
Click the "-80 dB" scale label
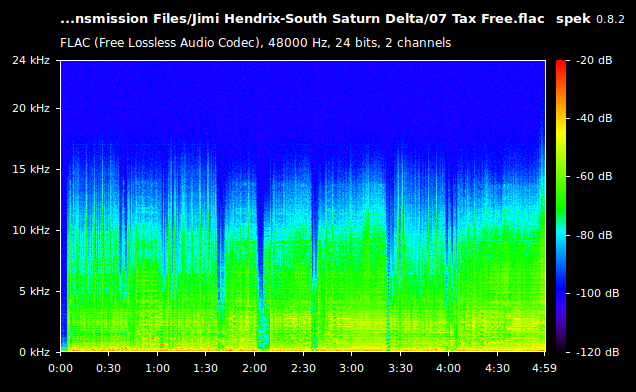pos(594,235)
